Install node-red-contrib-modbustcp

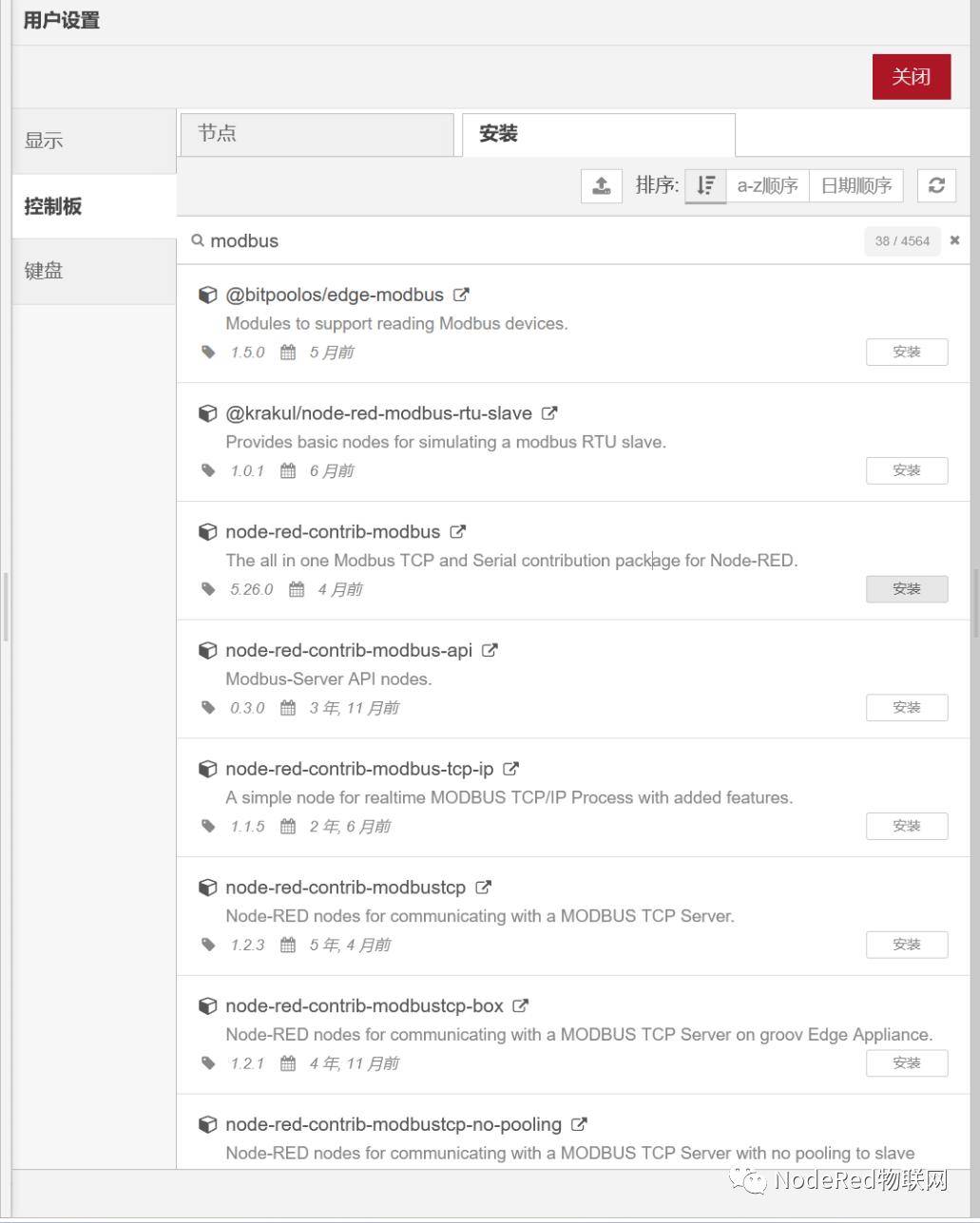click(x=907, y=945)
